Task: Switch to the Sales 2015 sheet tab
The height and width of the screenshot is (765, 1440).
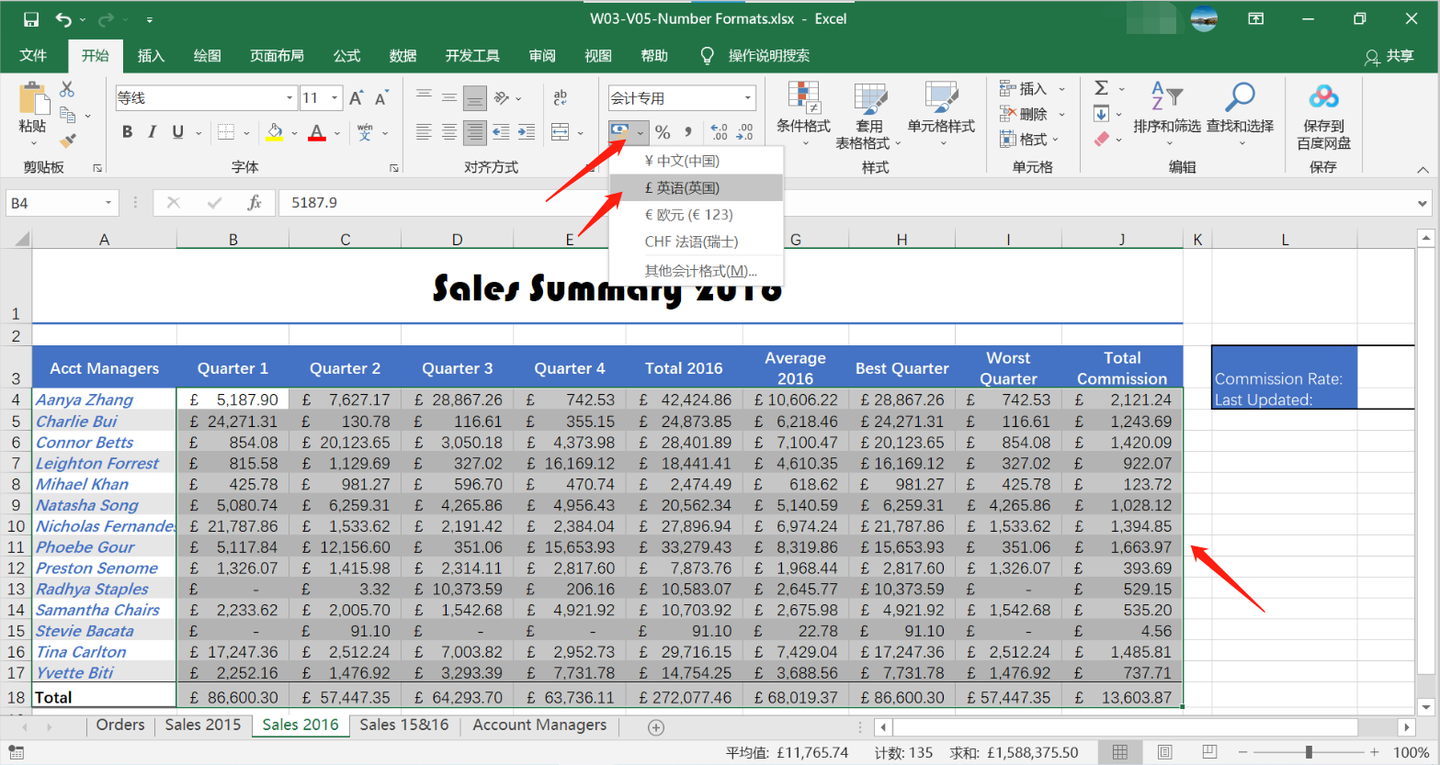Action: [203, 725]
